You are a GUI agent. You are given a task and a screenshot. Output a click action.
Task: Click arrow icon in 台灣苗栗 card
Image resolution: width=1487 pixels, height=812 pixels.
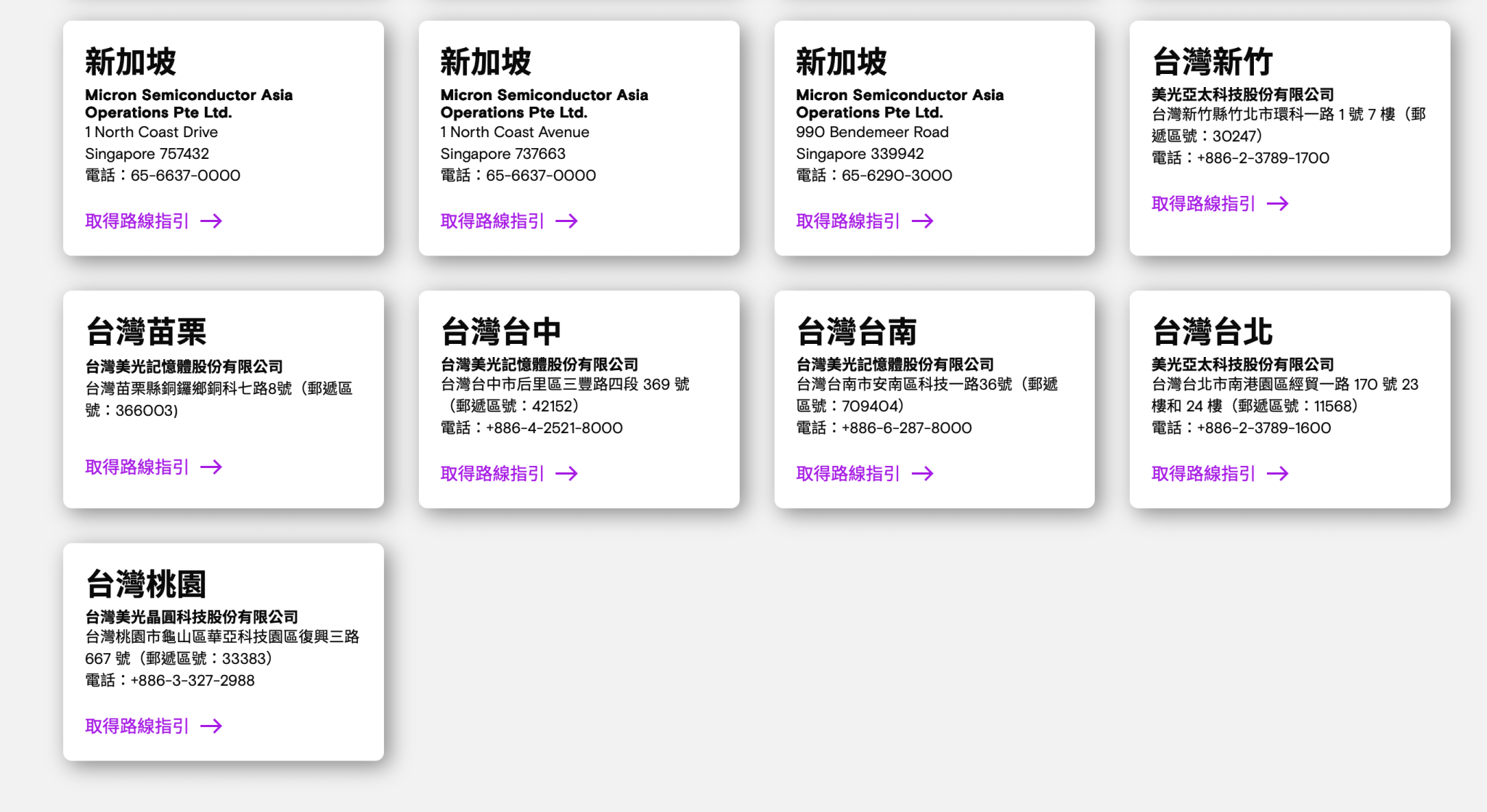211,467
